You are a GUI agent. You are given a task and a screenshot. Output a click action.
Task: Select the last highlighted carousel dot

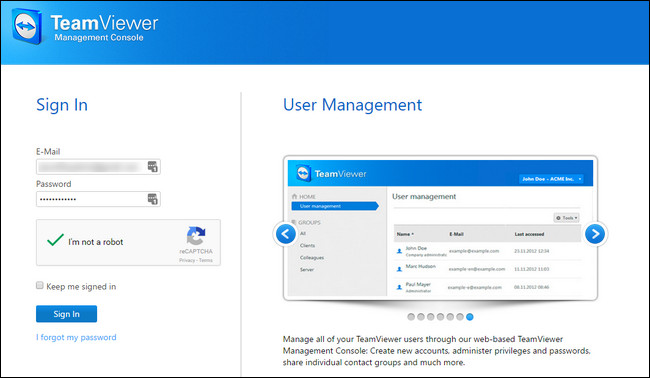pos(470,317)
